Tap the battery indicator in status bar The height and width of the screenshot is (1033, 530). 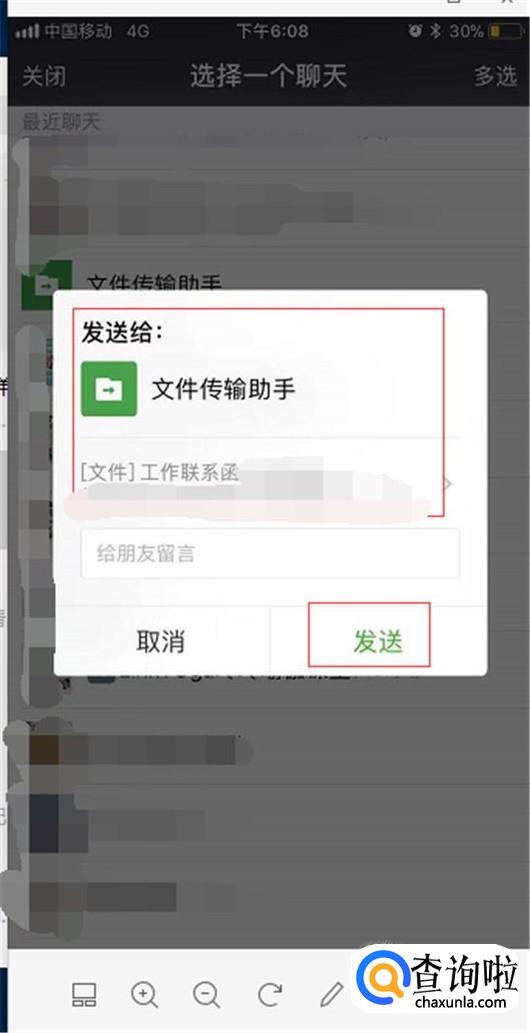coord(504,31)
